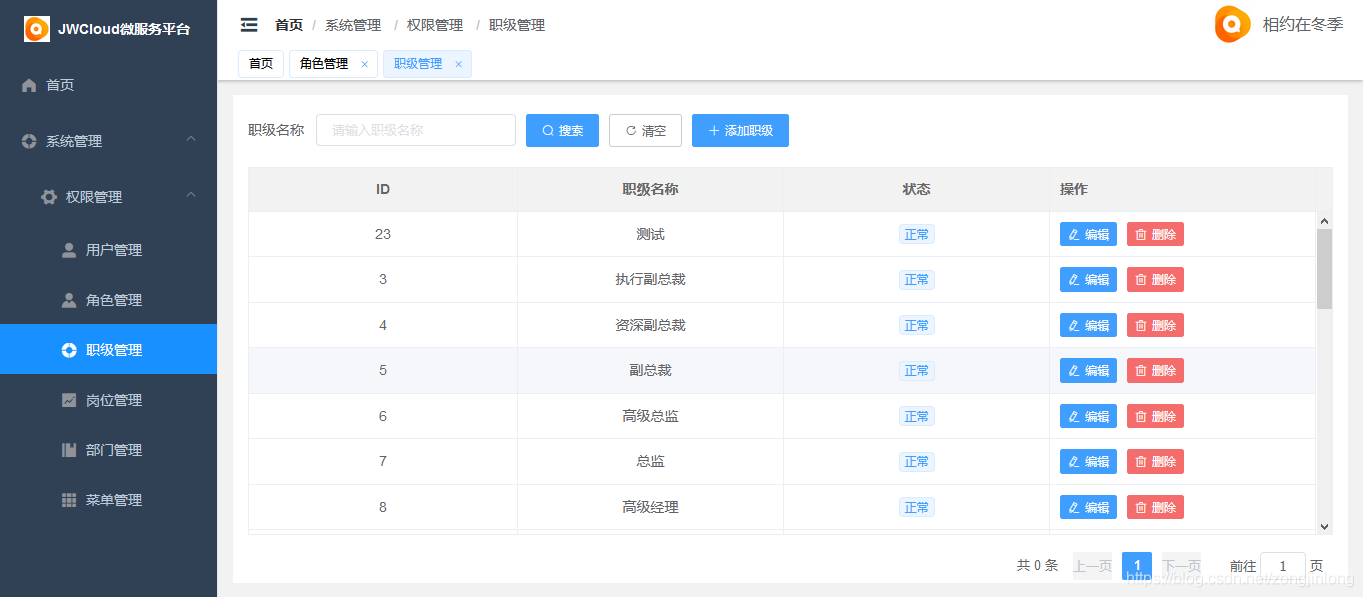This screenshot has height=597, width=1363.
Task: Click the table's vertical scrollbar thumb
Action: click(x=1324, y=269)
